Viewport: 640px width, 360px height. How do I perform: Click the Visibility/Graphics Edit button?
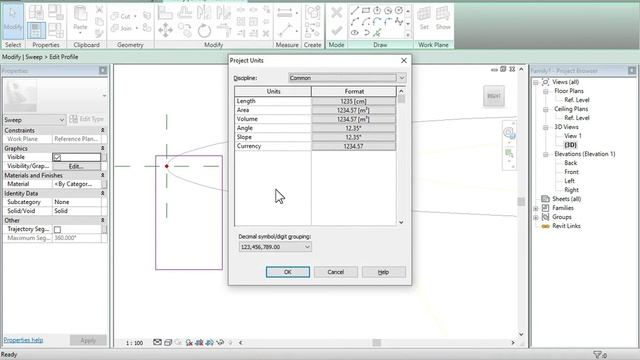click(x=76, y=166)
